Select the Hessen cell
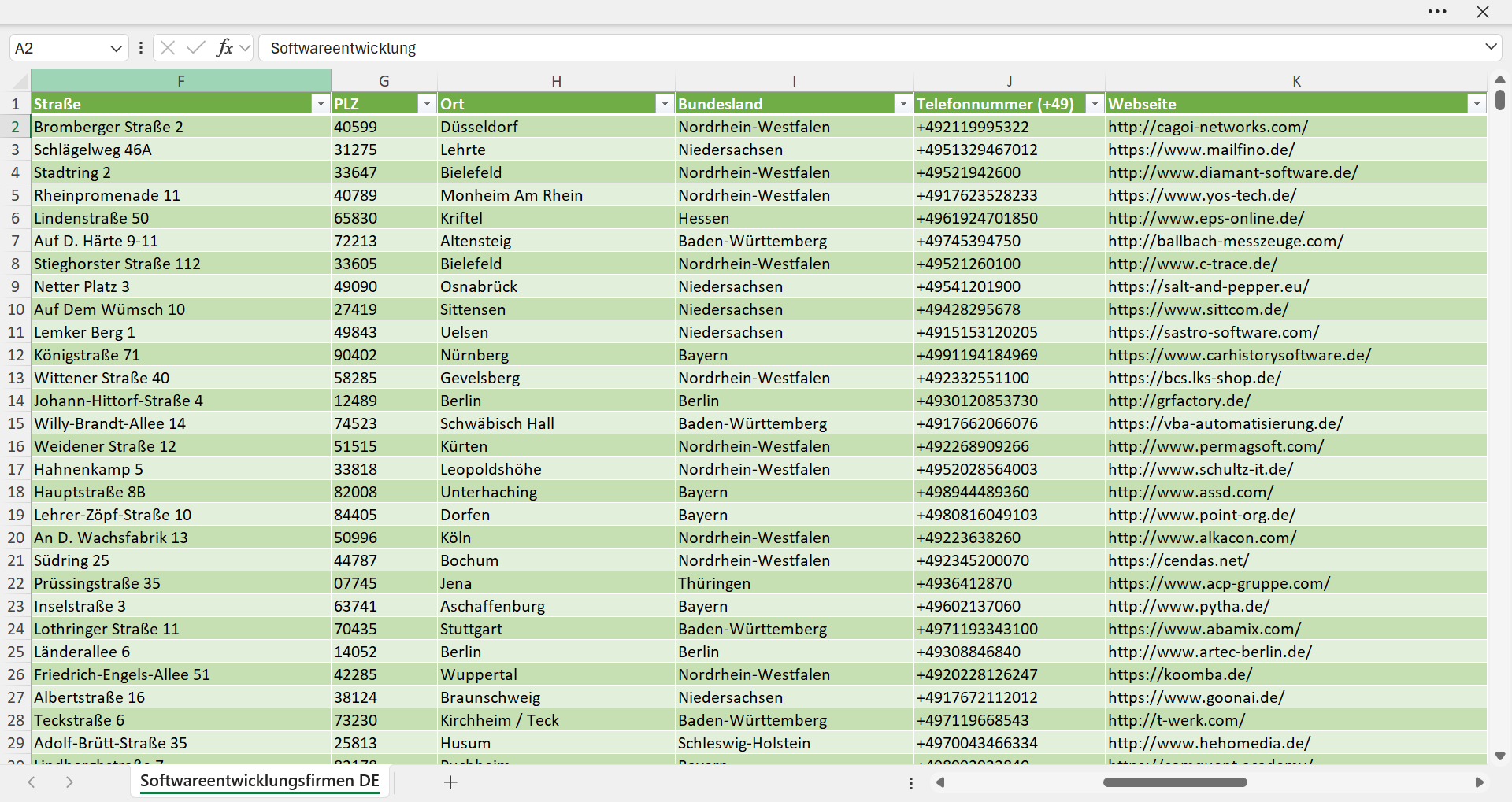1512x802 pixels. click(x=795, y=218)
